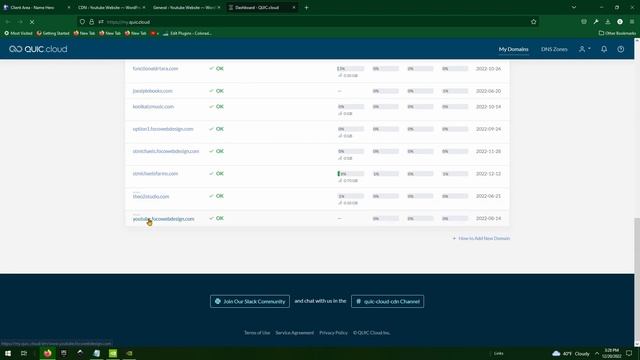Open the Cloudy weather tray widget
Viewport: 640px width, 360px height.
(x=571, y=353)
